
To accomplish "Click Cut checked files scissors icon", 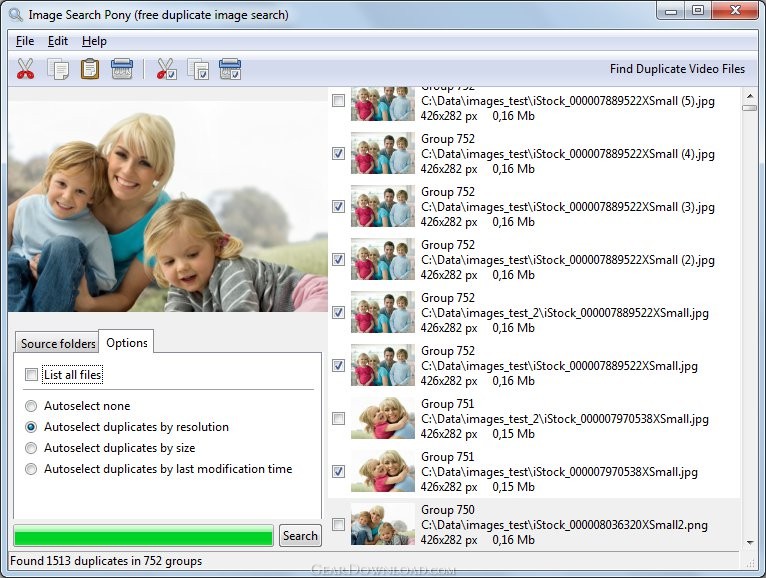I will (166, 69).
